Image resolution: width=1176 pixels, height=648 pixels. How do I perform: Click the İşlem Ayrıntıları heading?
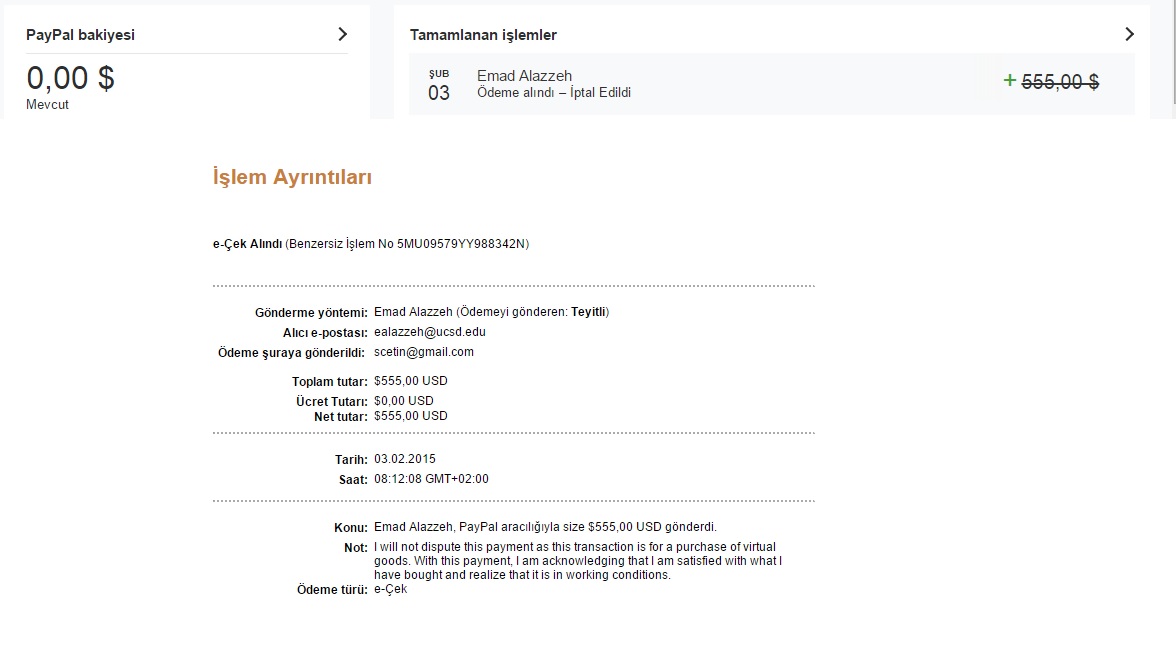[x=292, y=177]
